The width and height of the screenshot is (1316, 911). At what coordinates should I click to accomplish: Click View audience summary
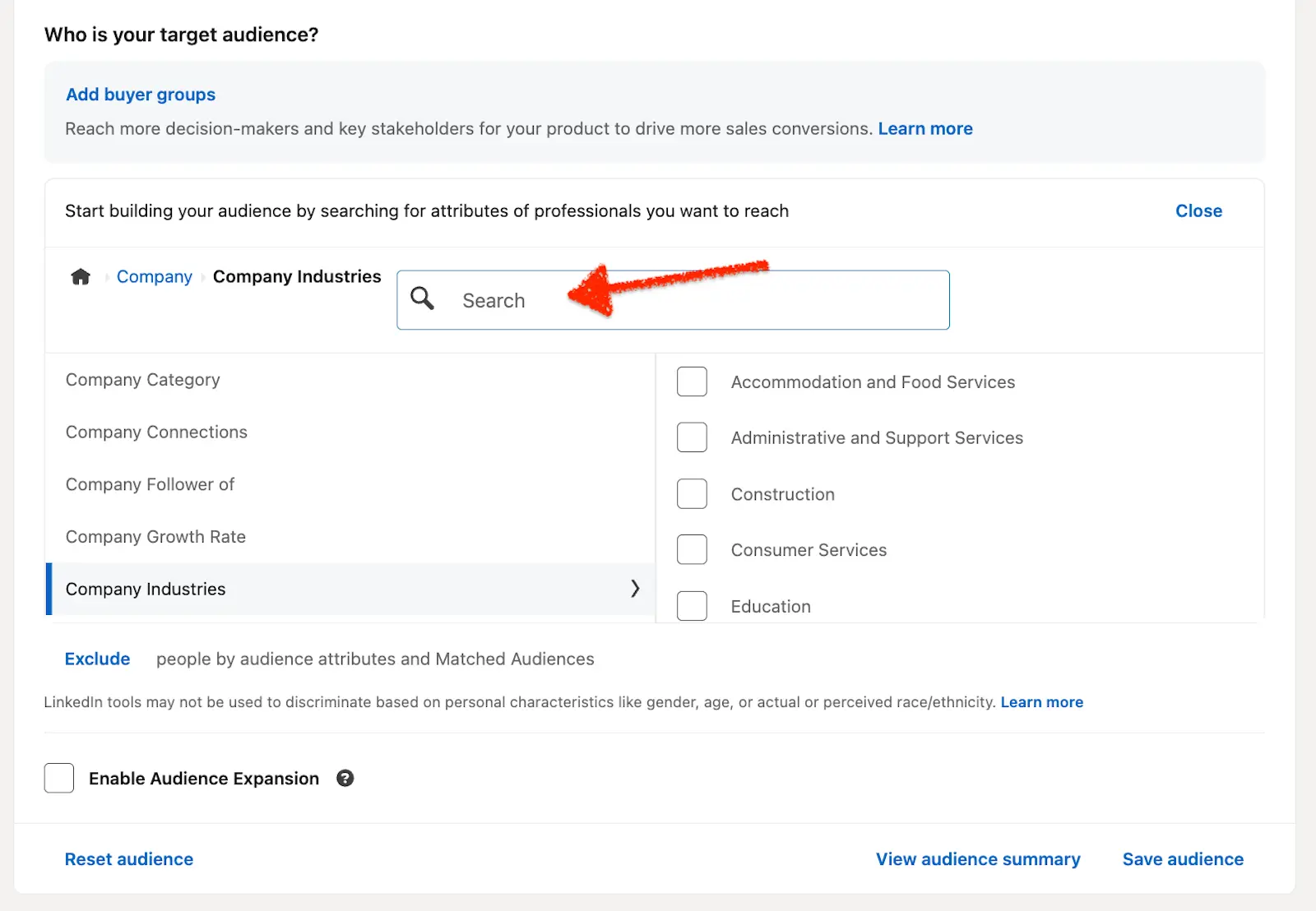978,859
